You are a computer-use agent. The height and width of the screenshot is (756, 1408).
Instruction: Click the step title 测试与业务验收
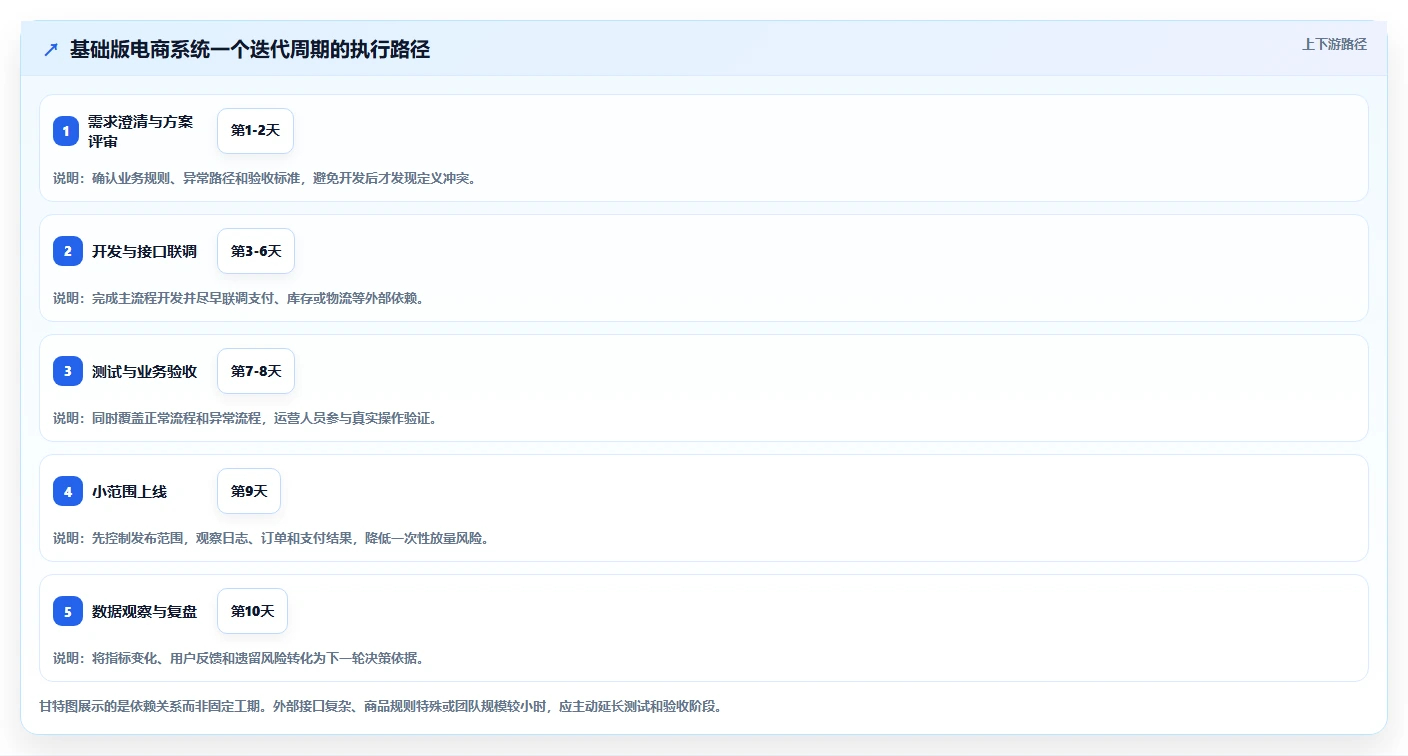tap(145, 371)
